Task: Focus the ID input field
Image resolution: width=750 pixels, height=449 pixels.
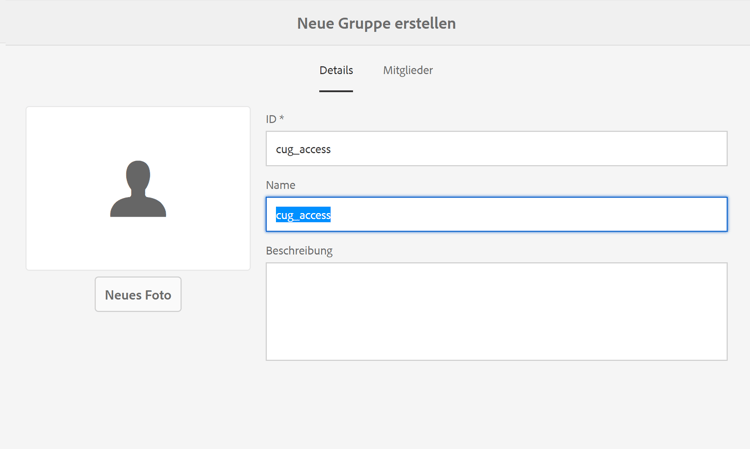Action: click(x=496, y=149)
